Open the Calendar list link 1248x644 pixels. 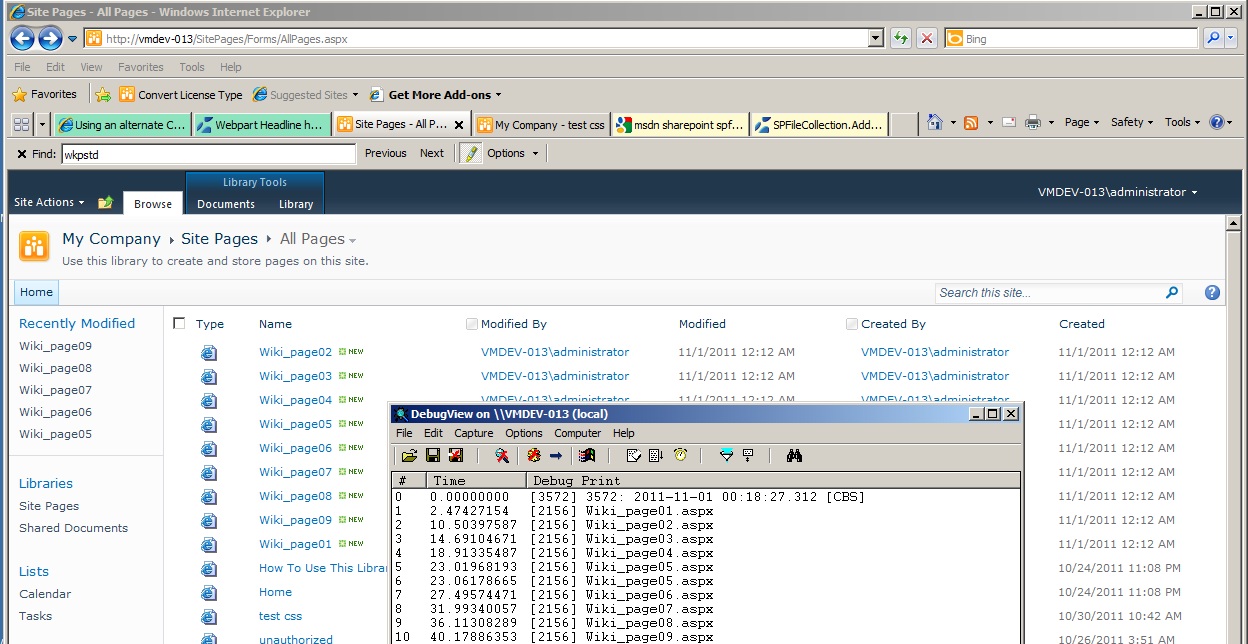pos(45,594)
